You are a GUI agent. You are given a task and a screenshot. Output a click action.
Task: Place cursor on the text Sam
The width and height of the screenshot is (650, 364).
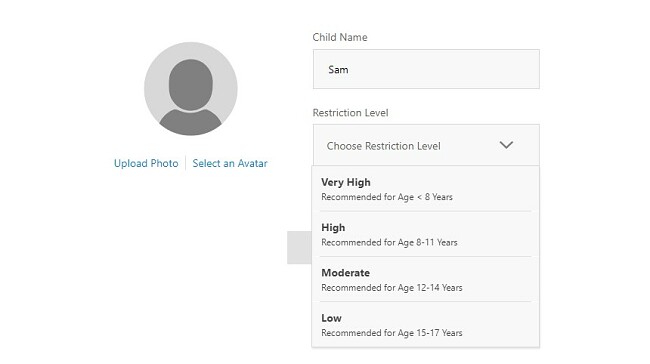pos(338,70)
